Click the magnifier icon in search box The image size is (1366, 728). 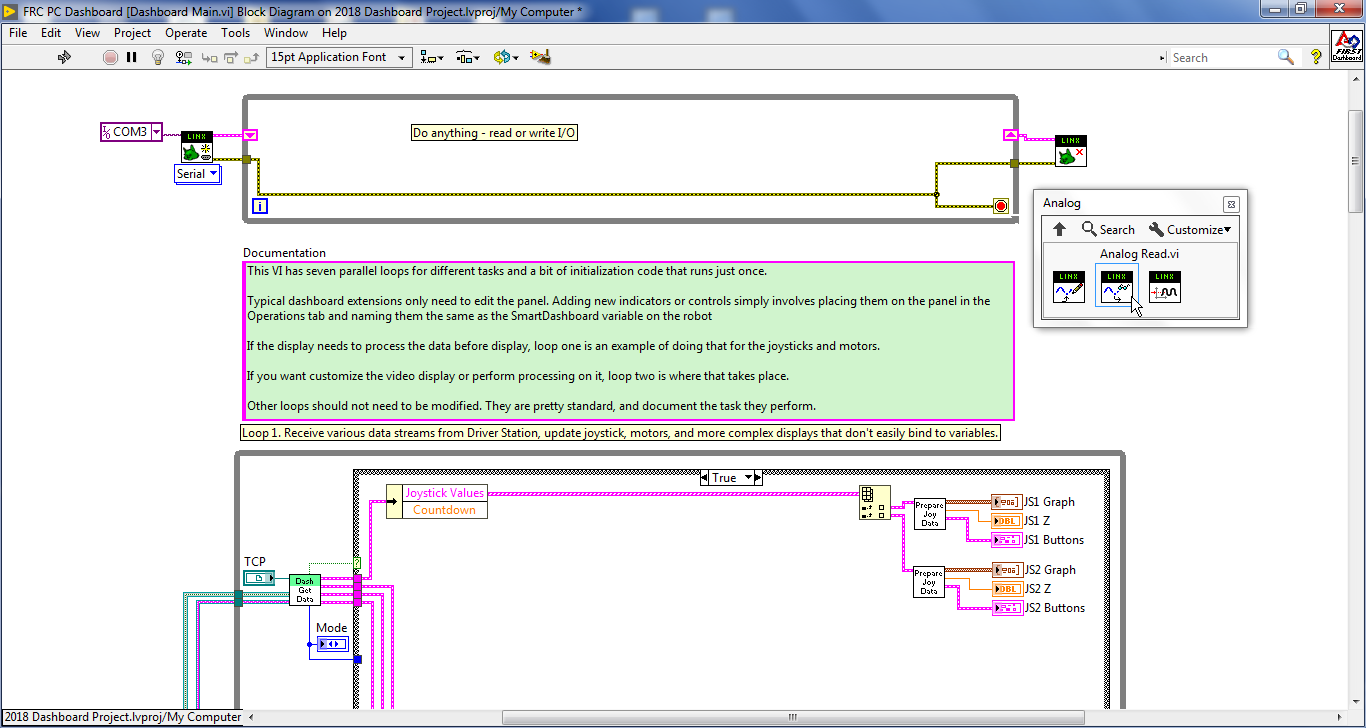1287,57
